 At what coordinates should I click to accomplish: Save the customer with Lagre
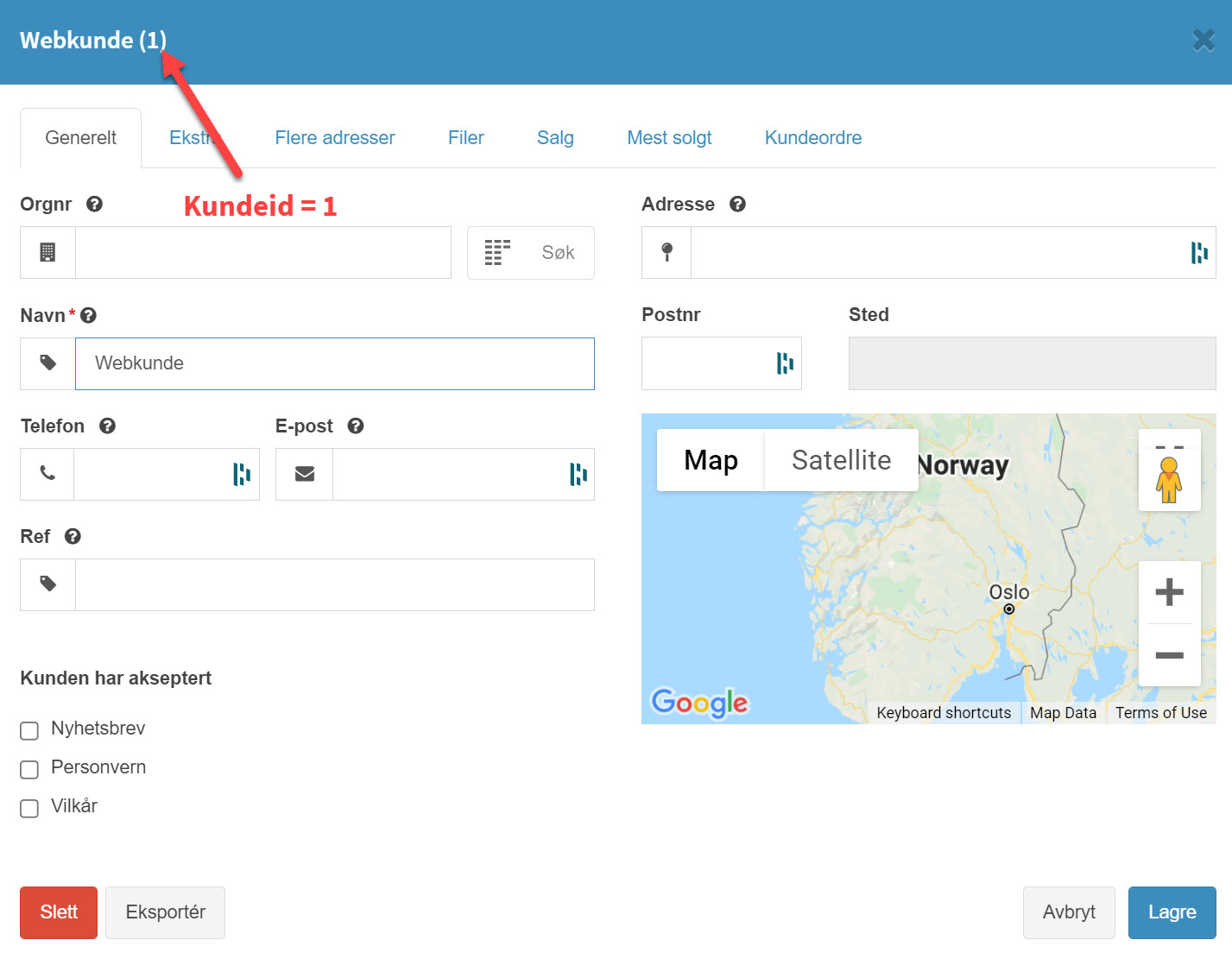pos(1172,912)
